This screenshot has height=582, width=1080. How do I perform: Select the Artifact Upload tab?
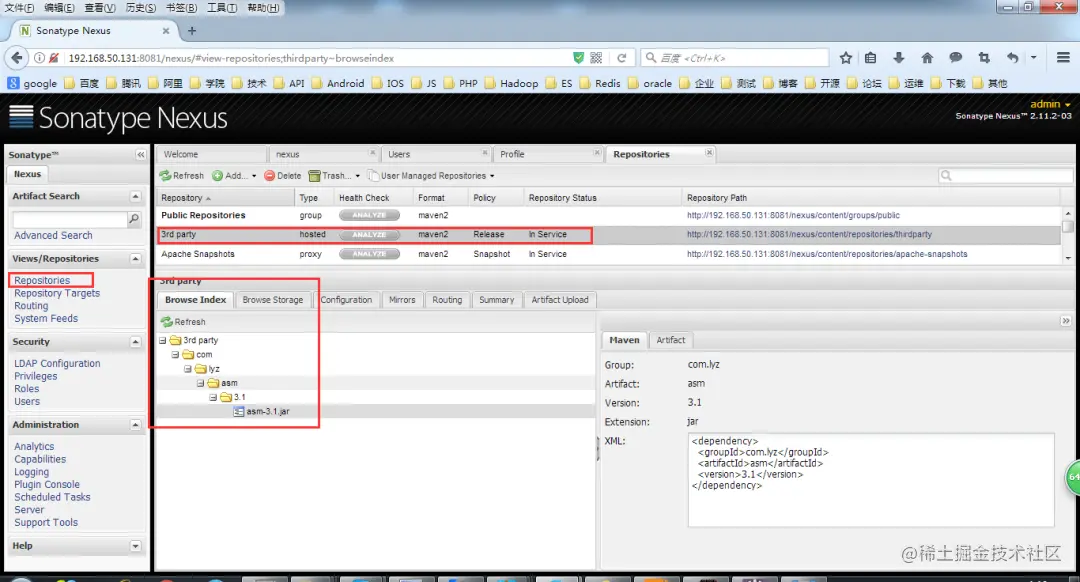pyautogui.click(x=560, y=300)
